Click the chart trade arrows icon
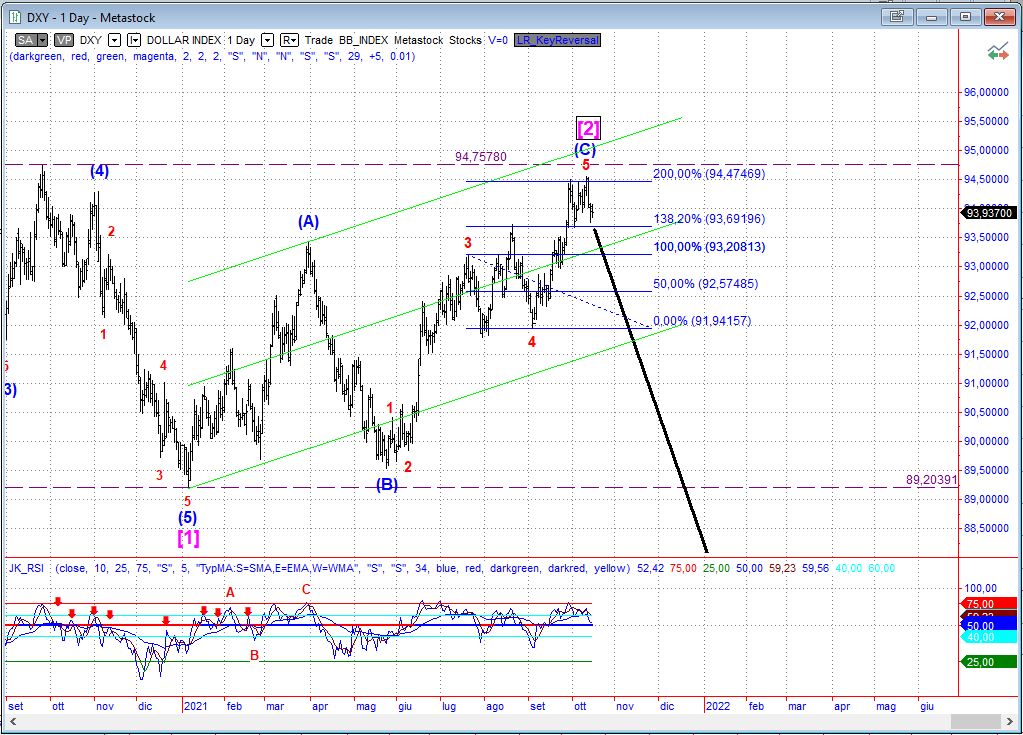Screen dimensions: 1023x735 997,51
